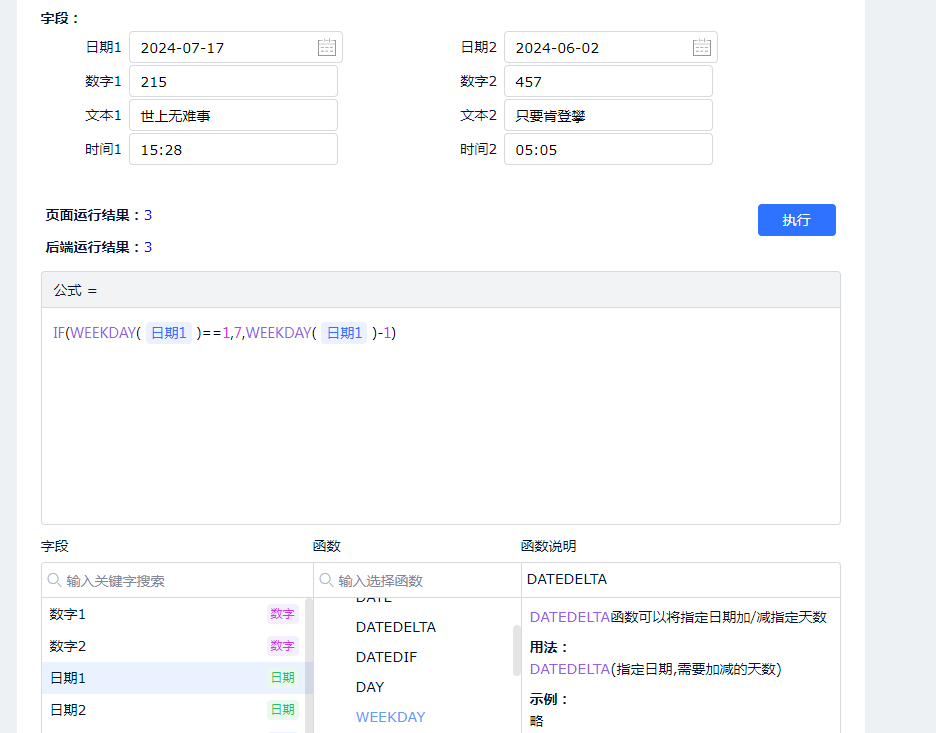Click the 文本2 text input
Viewport: 936px width, 733px height.
point(608,116)
